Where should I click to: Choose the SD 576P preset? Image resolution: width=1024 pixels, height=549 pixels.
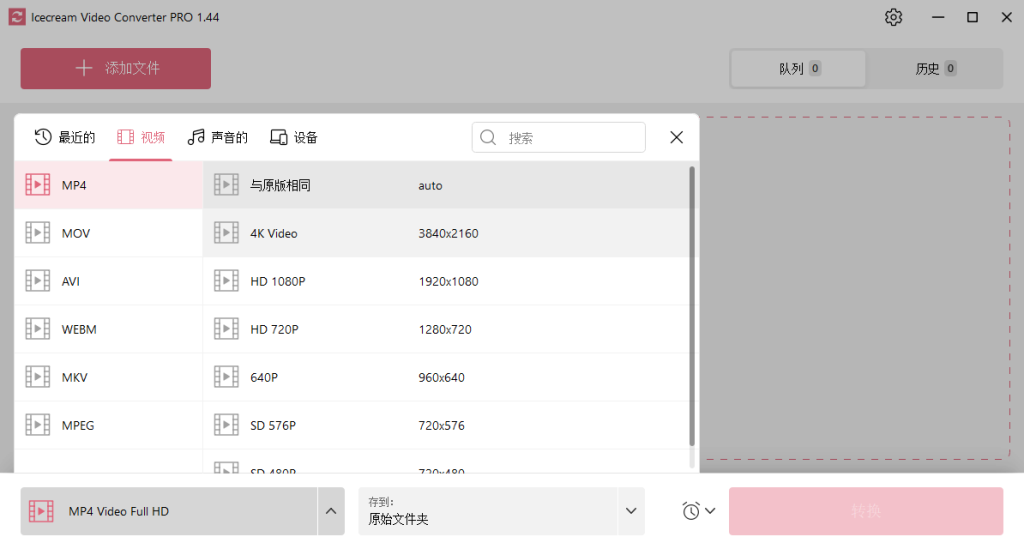[446, 425]
